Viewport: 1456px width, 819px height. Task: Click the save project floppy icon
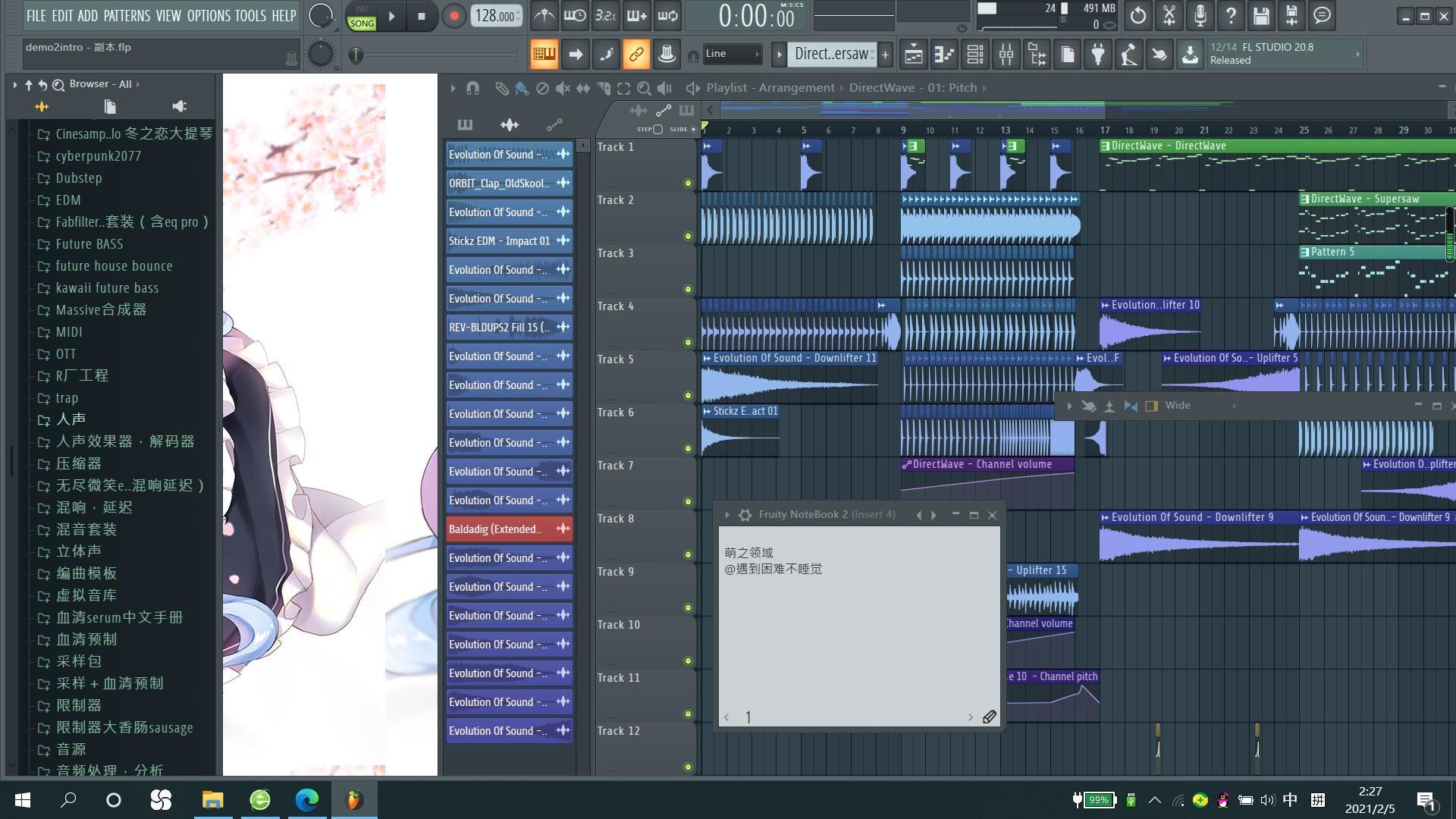(x=1261, y=15)
